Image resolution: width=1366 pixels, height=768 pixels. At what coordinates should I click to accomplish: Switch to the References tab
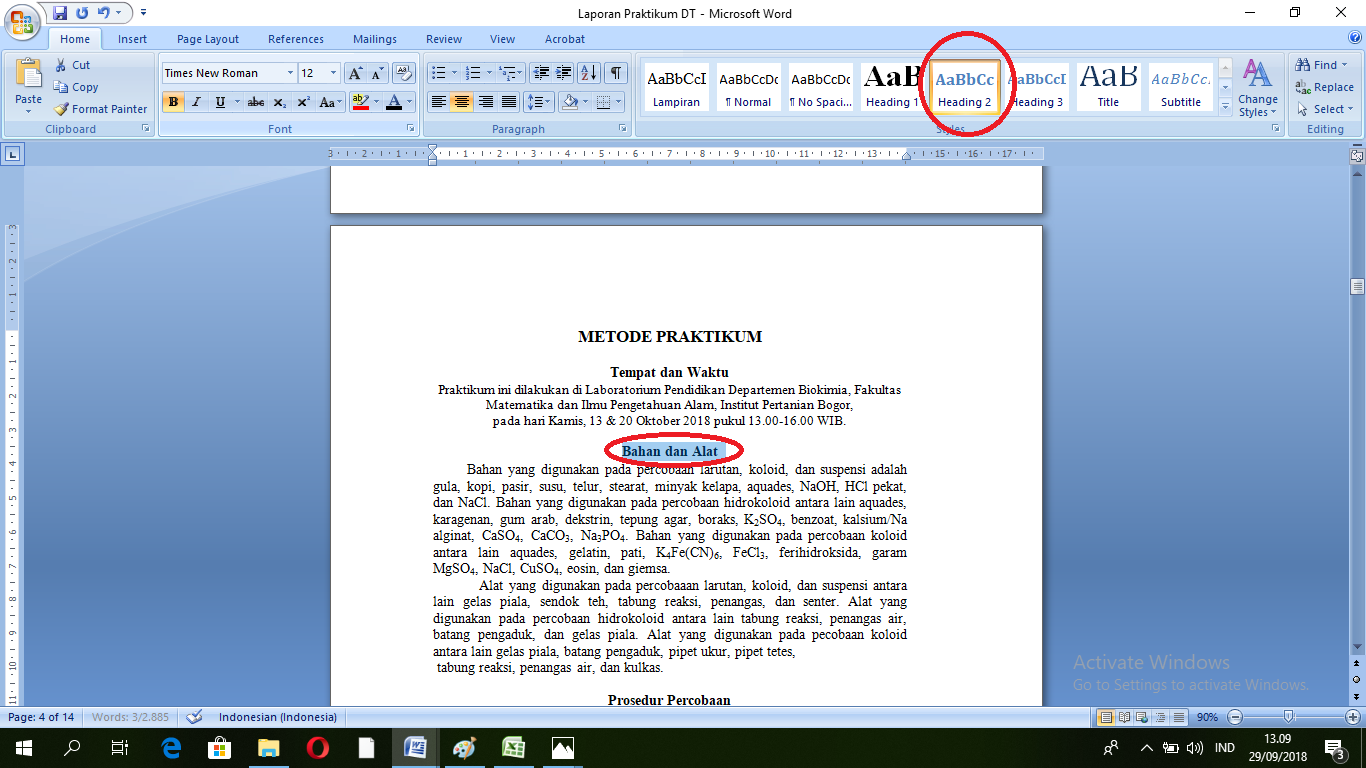click(x=295, y=39)
